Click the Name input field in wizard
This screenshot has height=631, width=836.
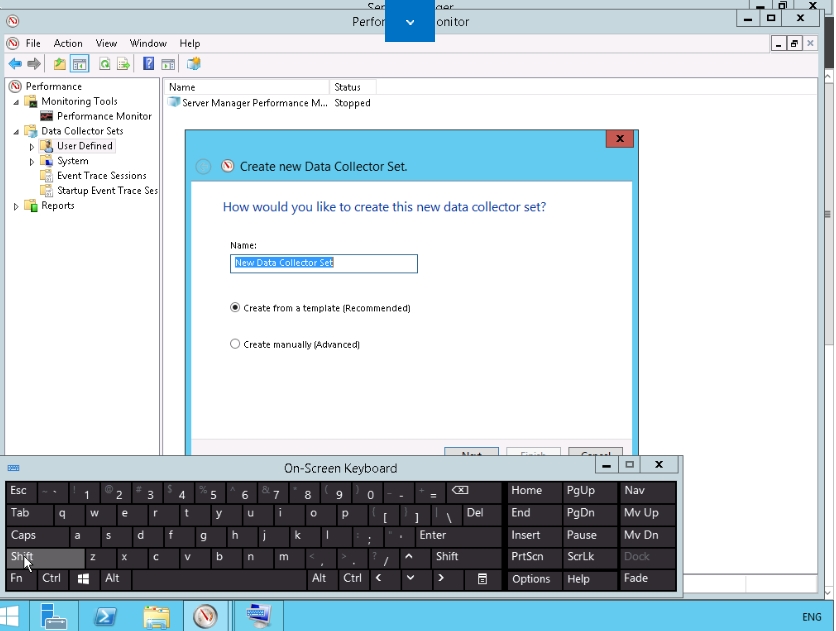click(324, 263)
